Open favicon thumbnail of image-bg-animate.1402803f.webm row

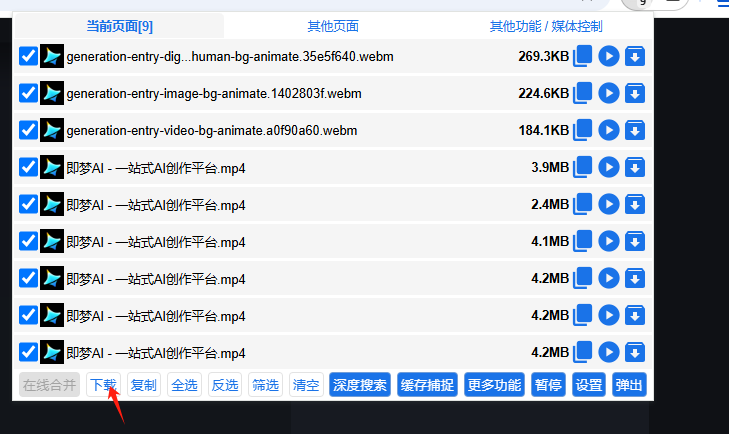coord(52,93)
